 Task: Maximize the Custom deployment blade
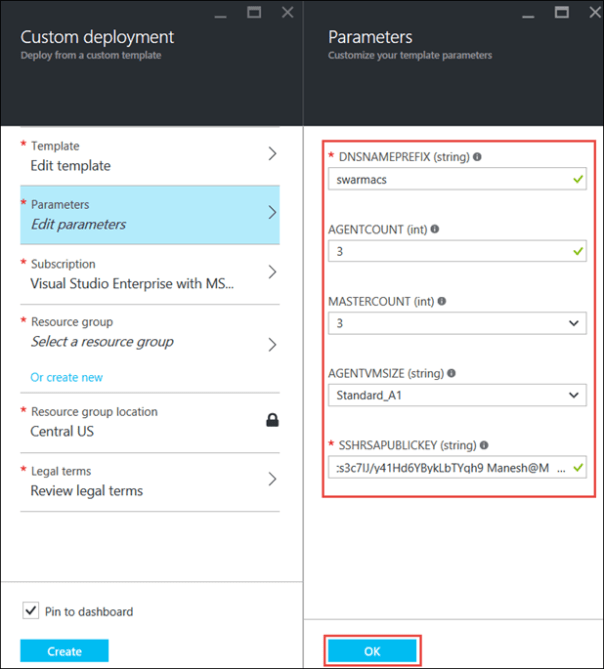coord(254,13)
